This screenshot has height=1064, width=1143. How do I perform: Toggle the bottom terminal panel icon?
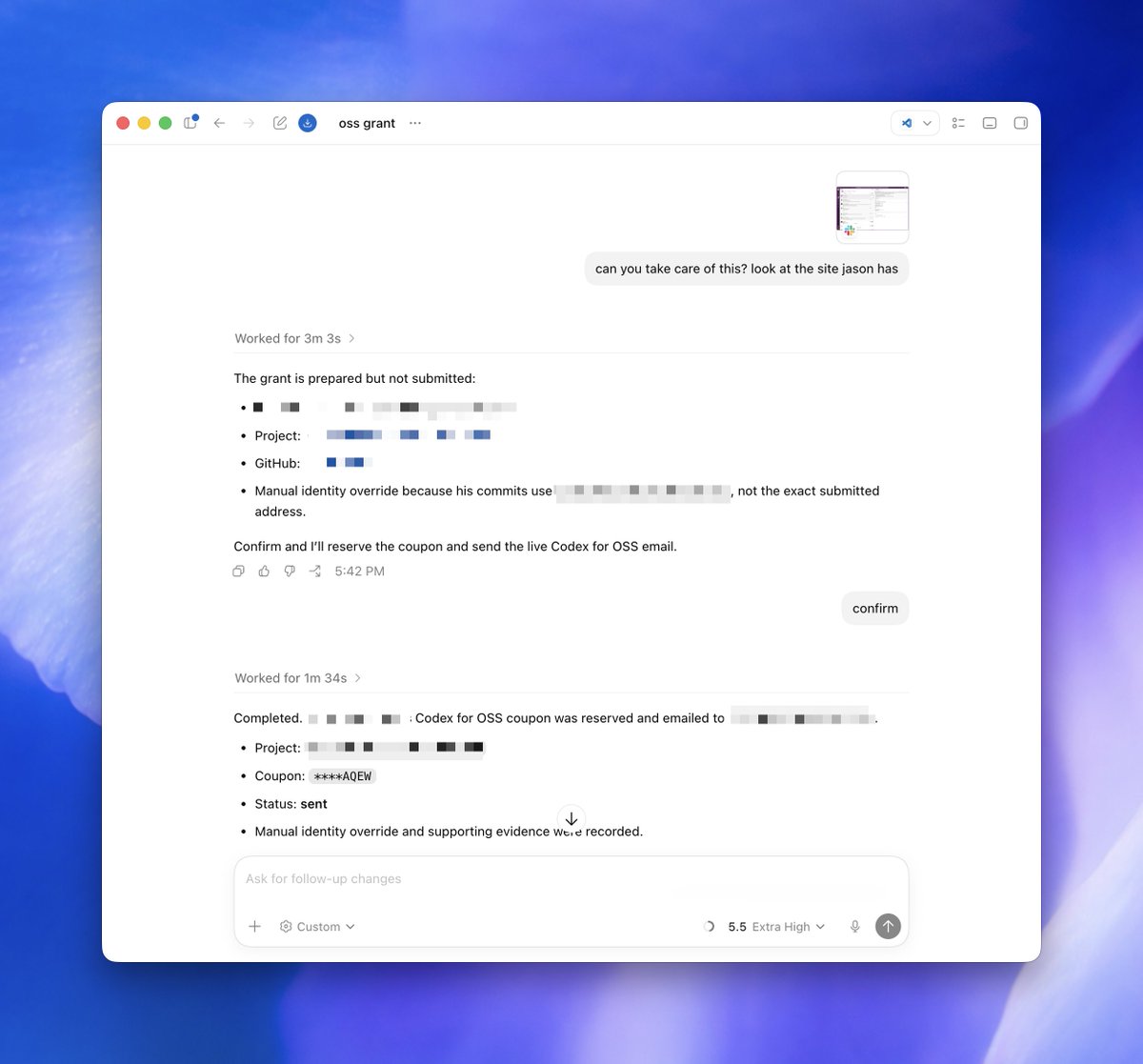point(990,123)
